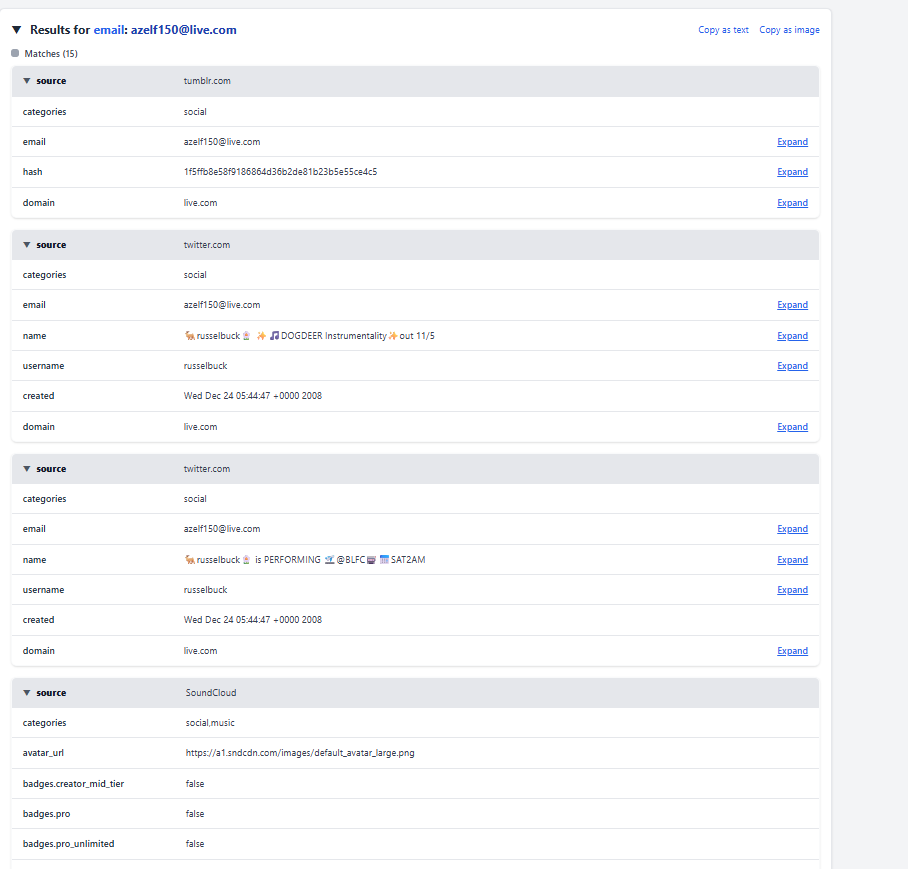Collapse the tumblr.com source block
Image resolution: width=908 pixels, height=869 pixels.
click(27, 81)
